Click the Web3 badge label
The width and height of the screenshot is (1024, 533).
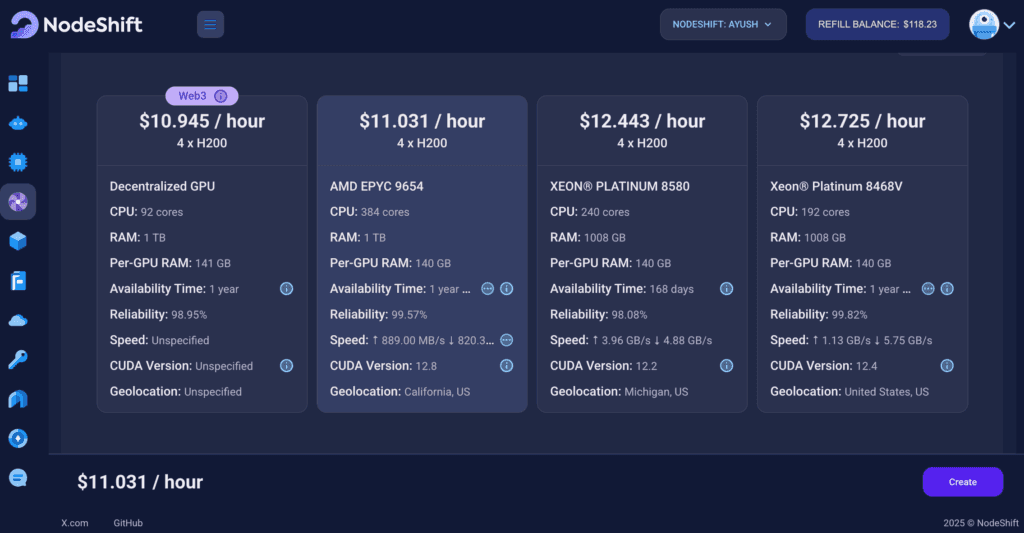[x=193, y=96]
